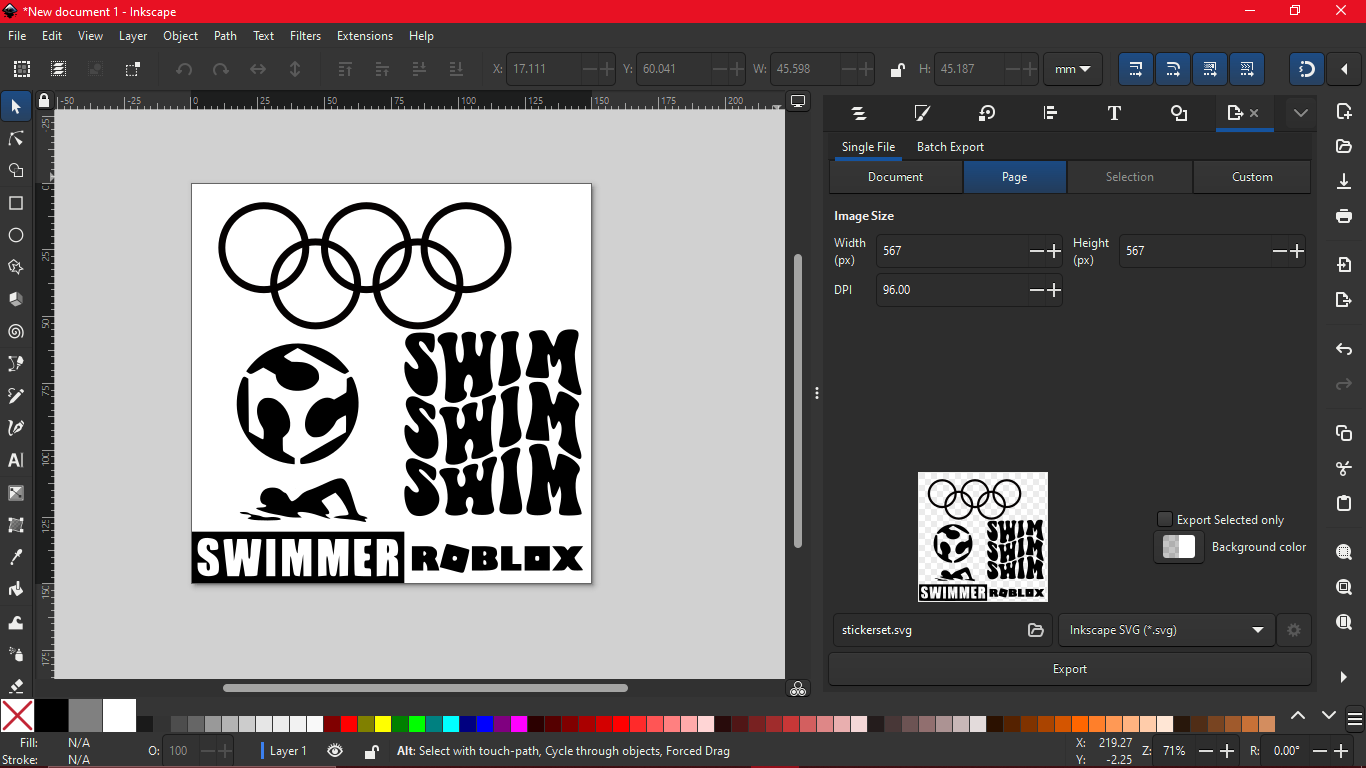Open the File menu

point(17,35)
